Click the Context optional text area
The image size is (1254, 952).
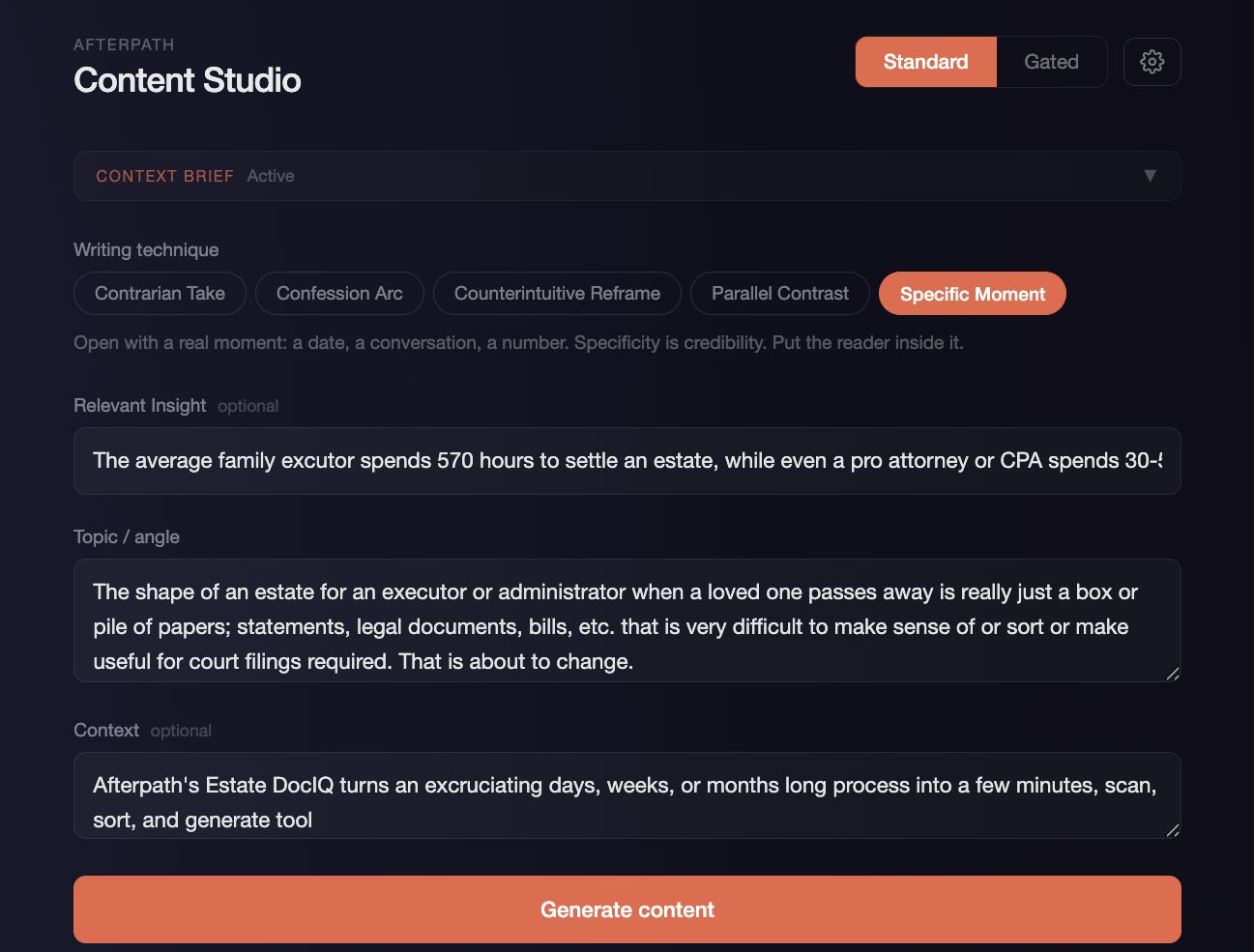pos(627,795)
